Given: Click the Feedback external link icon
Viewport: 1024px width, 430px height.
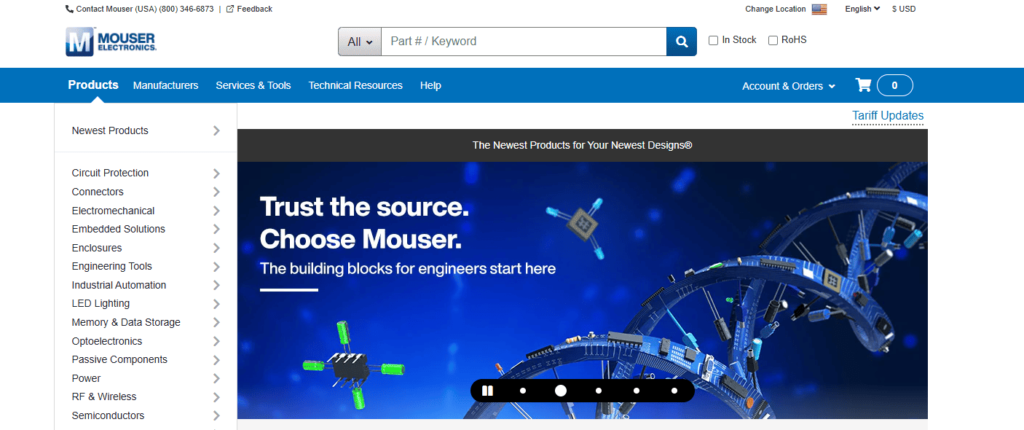Looking at the screenshot, I should click(x=230, y=9).
